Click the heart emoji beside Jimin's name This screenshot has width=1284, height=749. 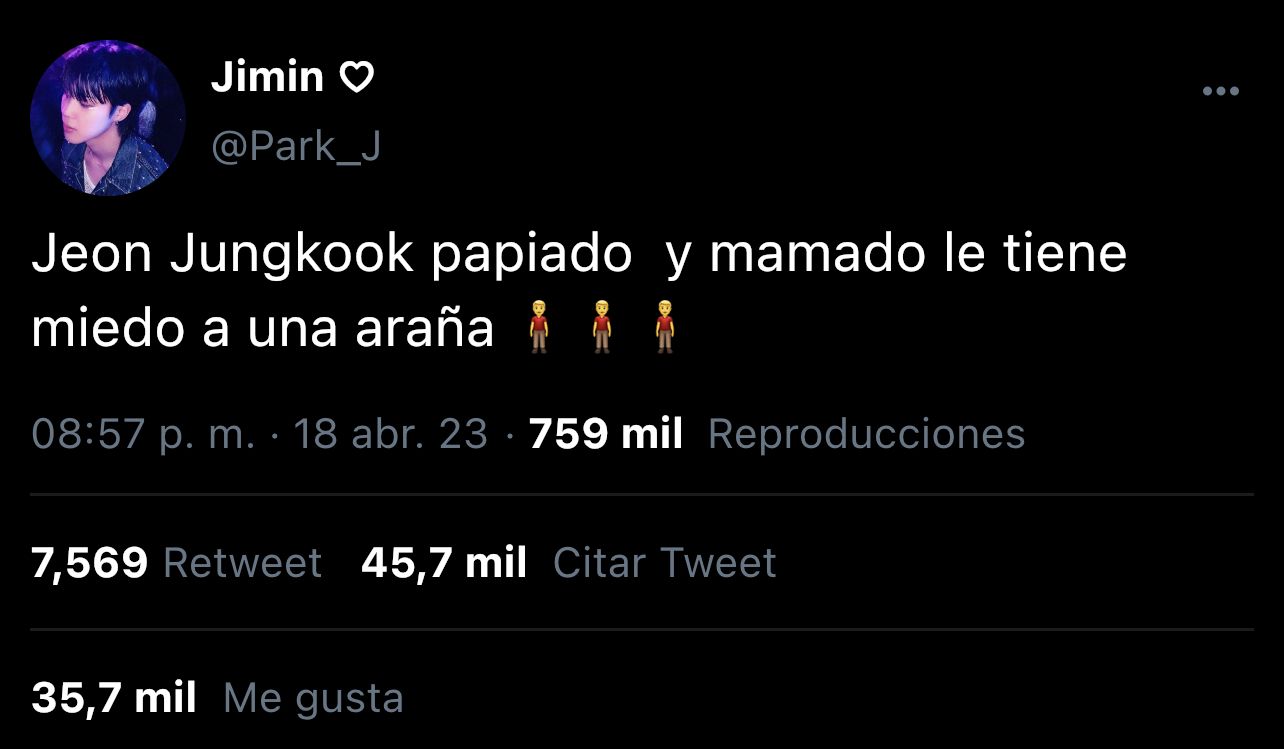[357, 77]
